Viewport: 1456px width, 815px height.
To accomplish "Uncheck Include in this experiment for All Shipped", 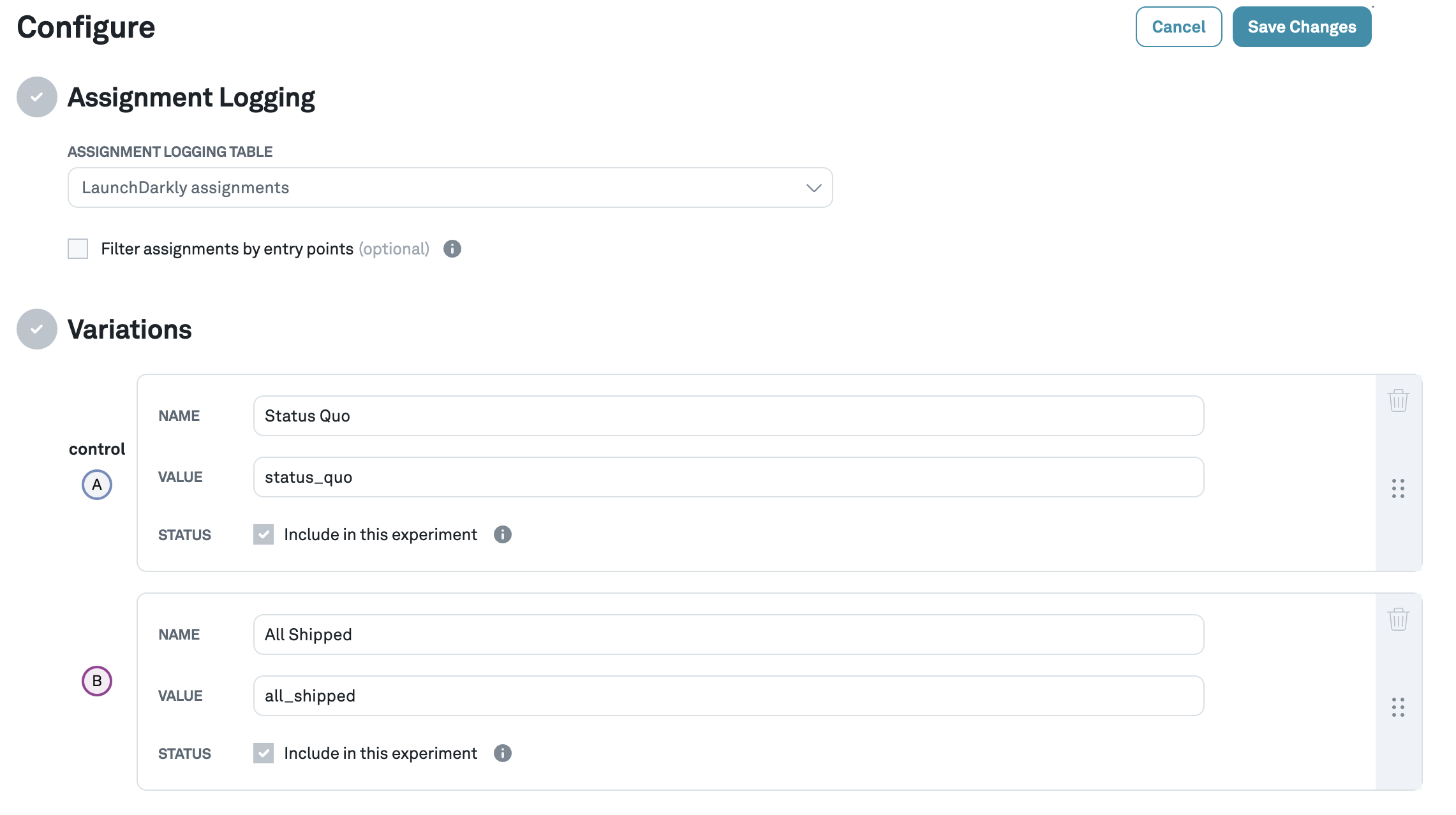I will pos(264,753).
